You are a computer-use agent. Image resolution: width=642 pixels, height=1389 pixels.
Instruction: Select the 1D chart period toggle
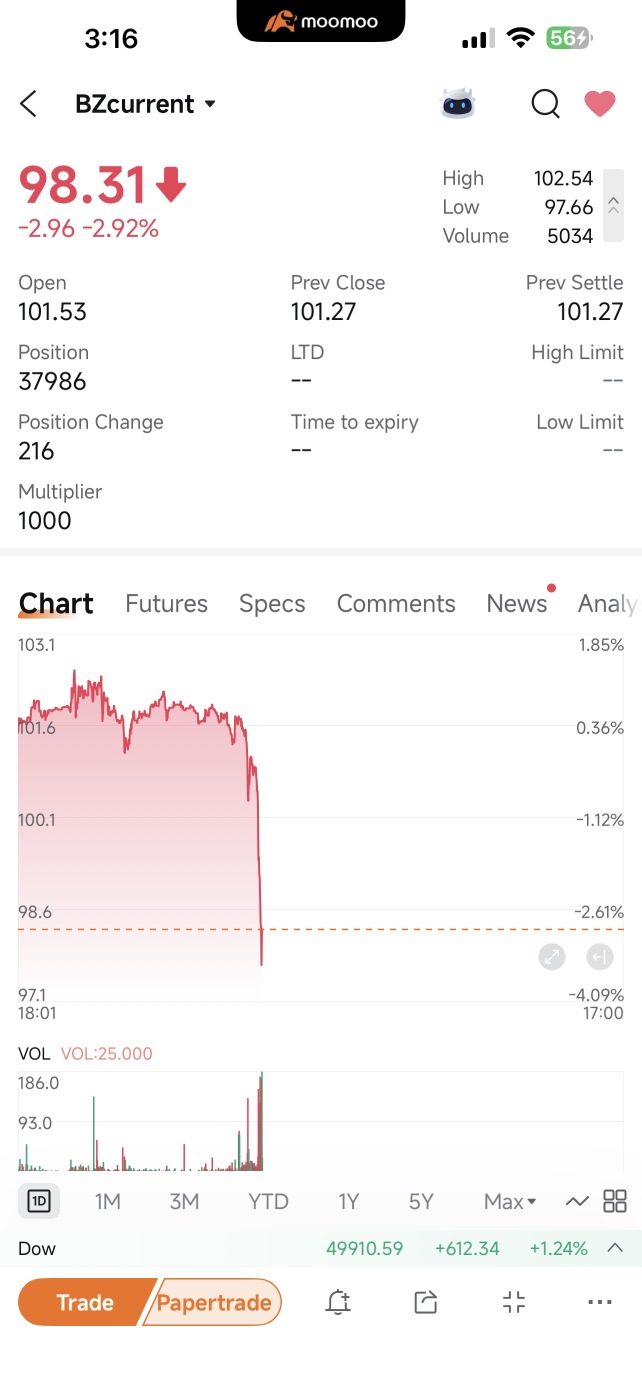tap(39, 1201)
